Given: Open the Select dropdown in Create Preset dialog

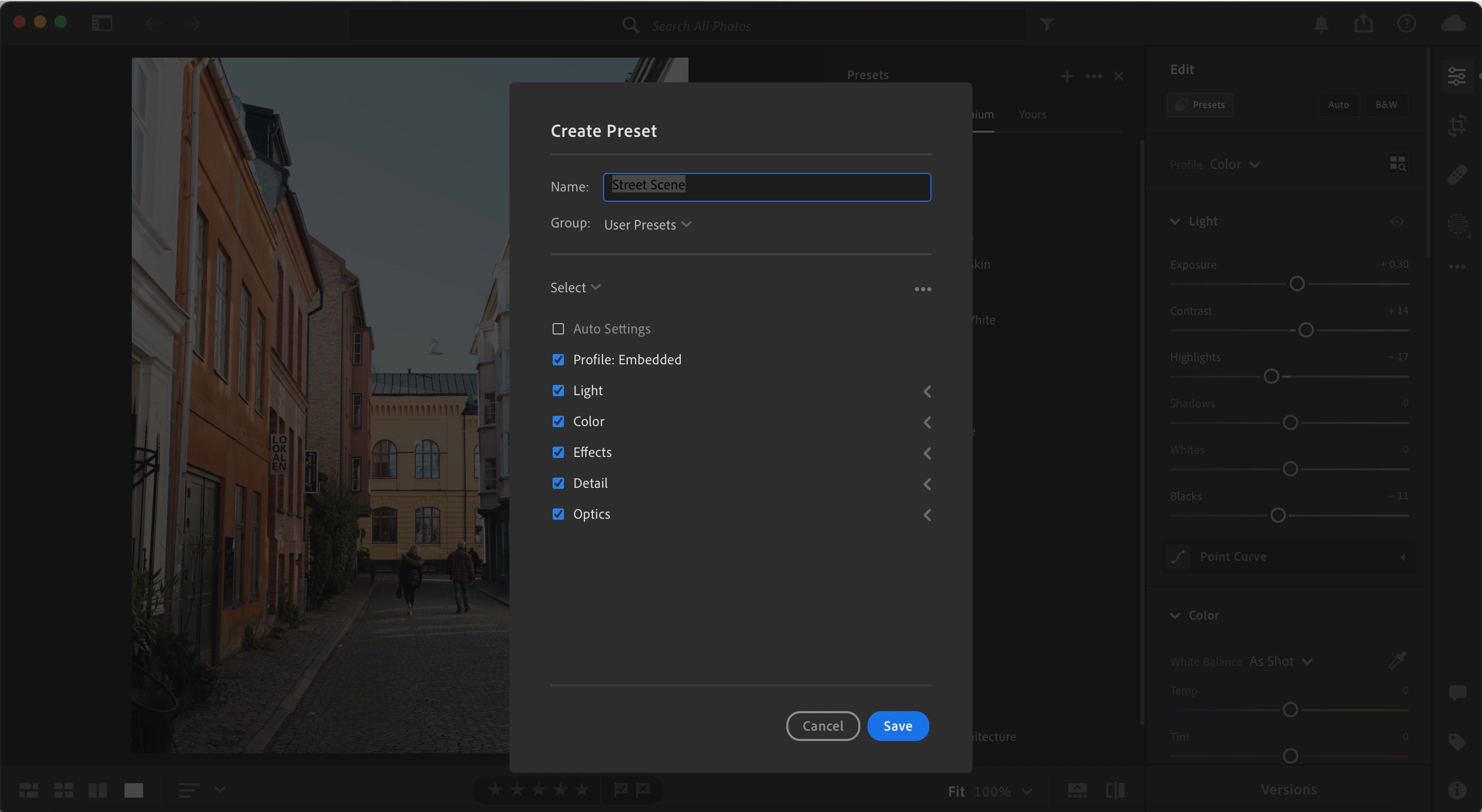Looking at the screenshot, I should [x=575, y=287].
